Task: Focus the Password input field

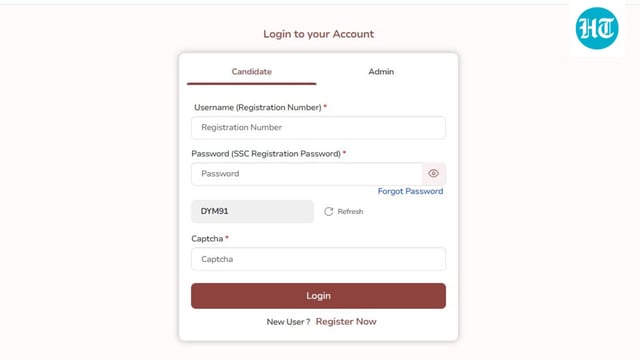Action: (307, 174)
